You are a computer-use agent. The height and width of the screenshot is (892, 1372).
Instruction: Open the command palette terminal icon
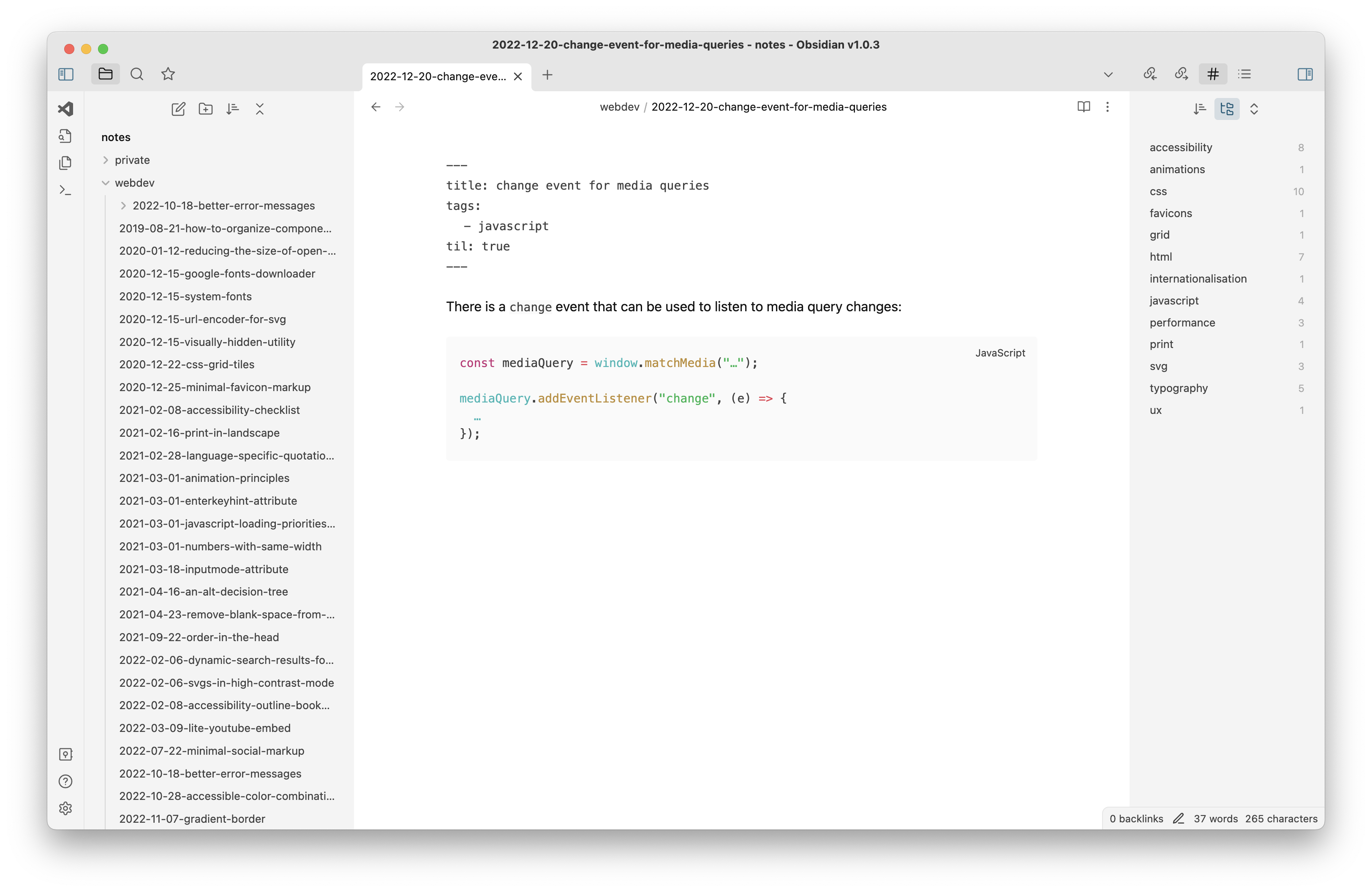(66, 190)
